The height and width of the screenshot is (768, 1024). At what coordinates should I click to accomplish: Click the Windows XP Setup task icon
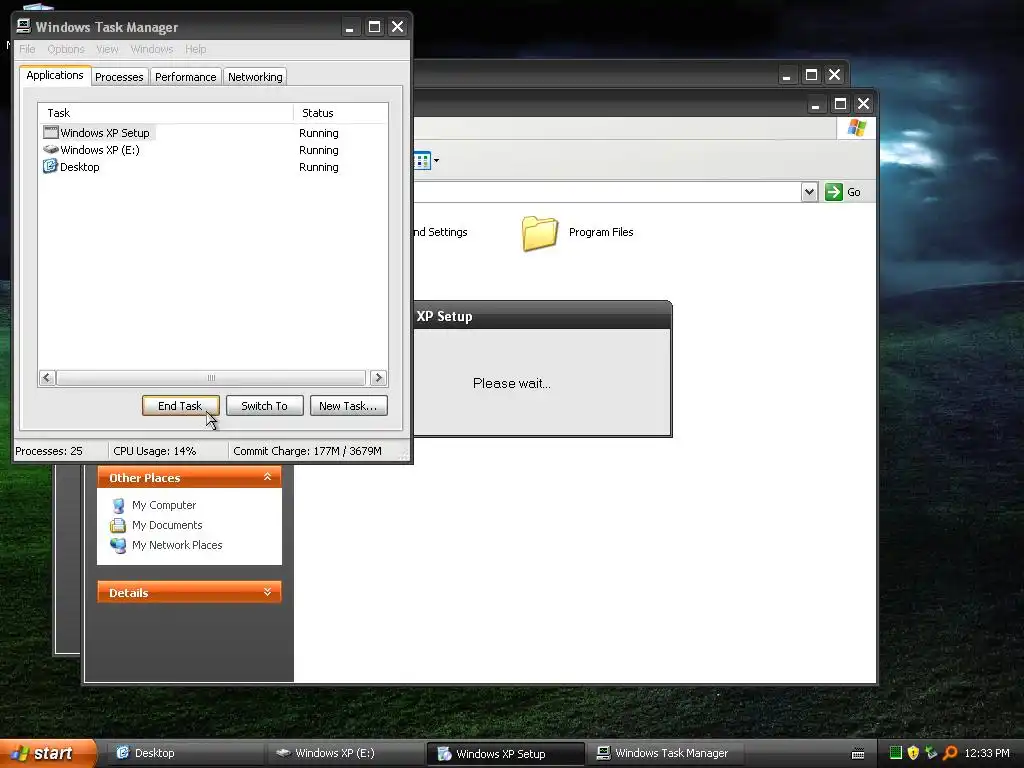tap(50, 133)
